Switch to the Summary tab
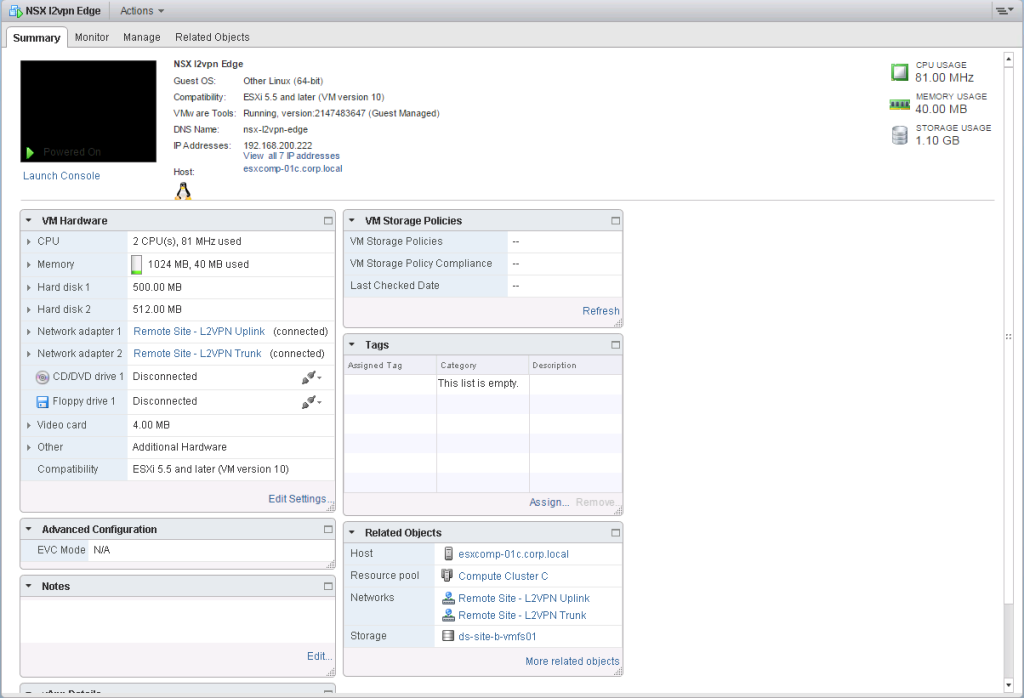Viewport: 1024px width, 698px height. pos(37,38)
